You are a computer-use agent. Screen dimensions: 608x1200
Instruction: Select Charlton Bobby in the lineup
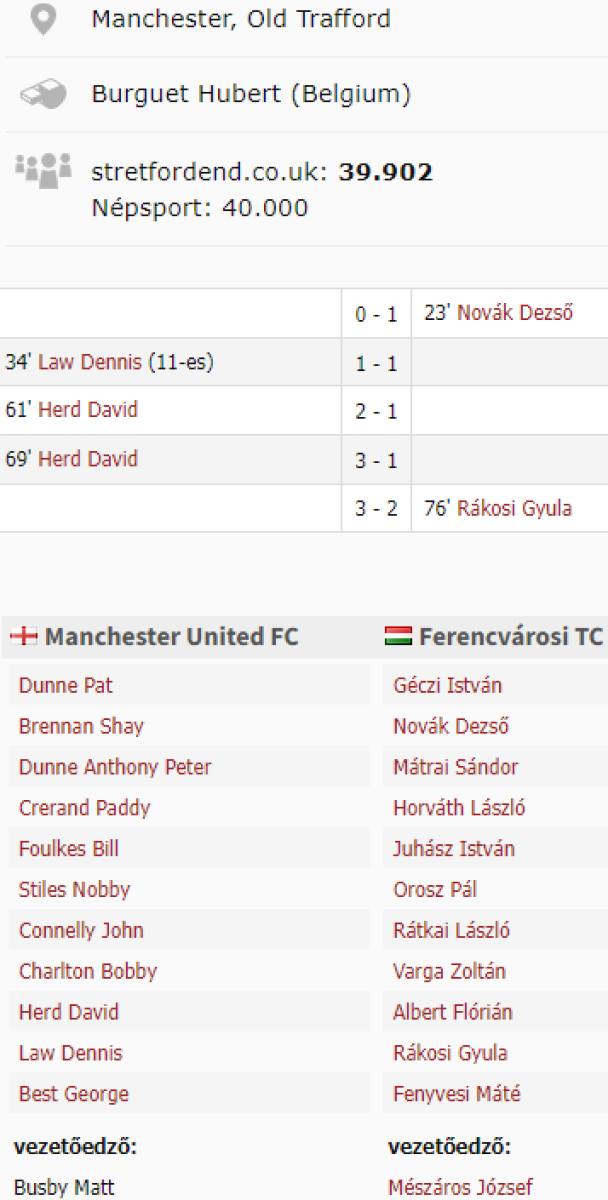tap(88, 971)
